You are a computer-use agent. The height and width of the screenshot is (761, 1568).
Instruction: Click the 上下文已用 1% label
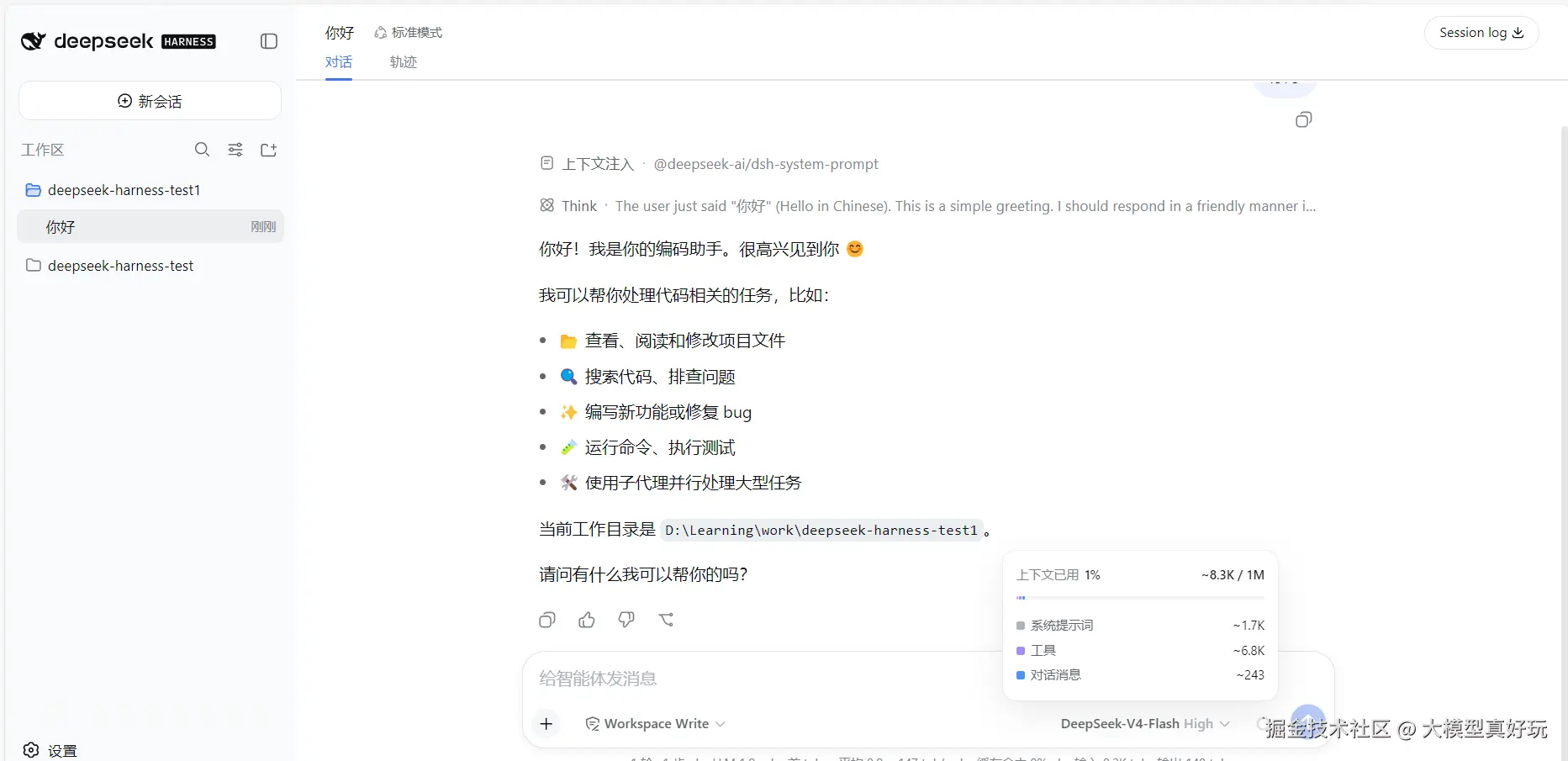point(1059,575)
